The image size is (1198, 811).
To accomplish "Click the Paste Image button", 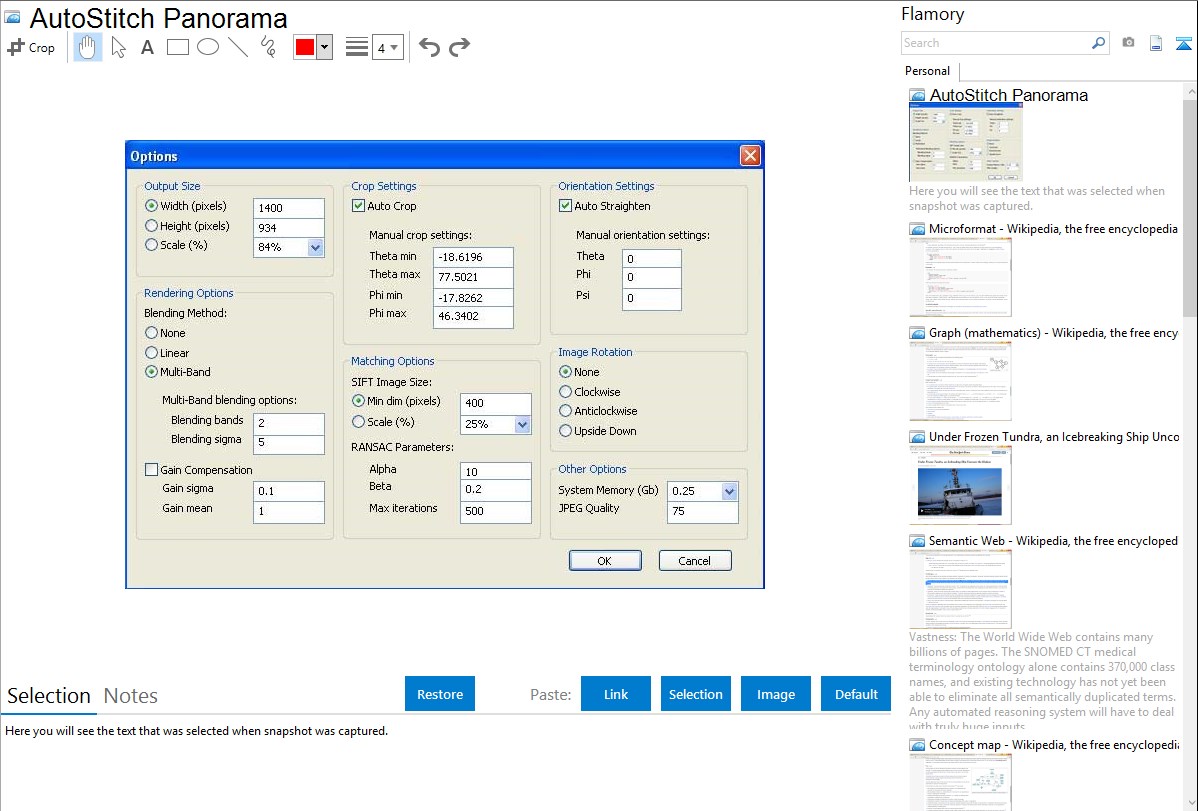I will 775,694.
